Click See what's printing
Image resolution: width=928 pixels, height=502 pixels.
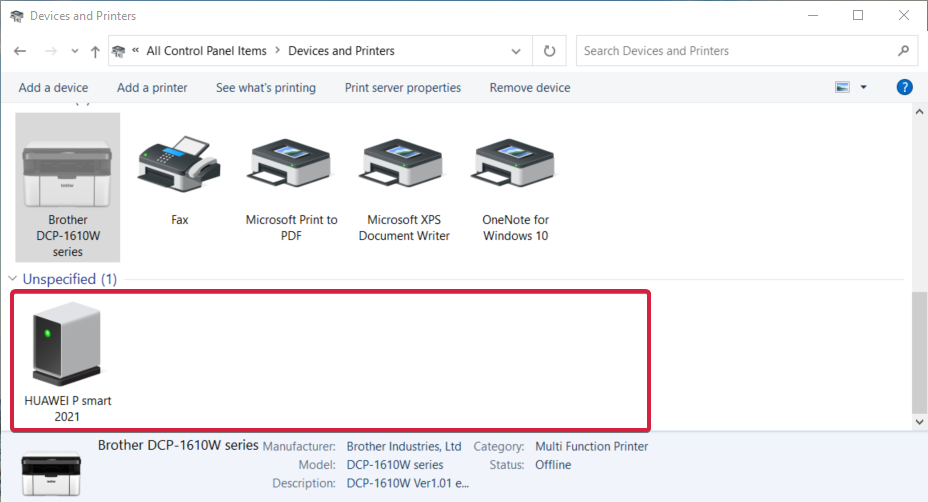[x=266, y=88]
